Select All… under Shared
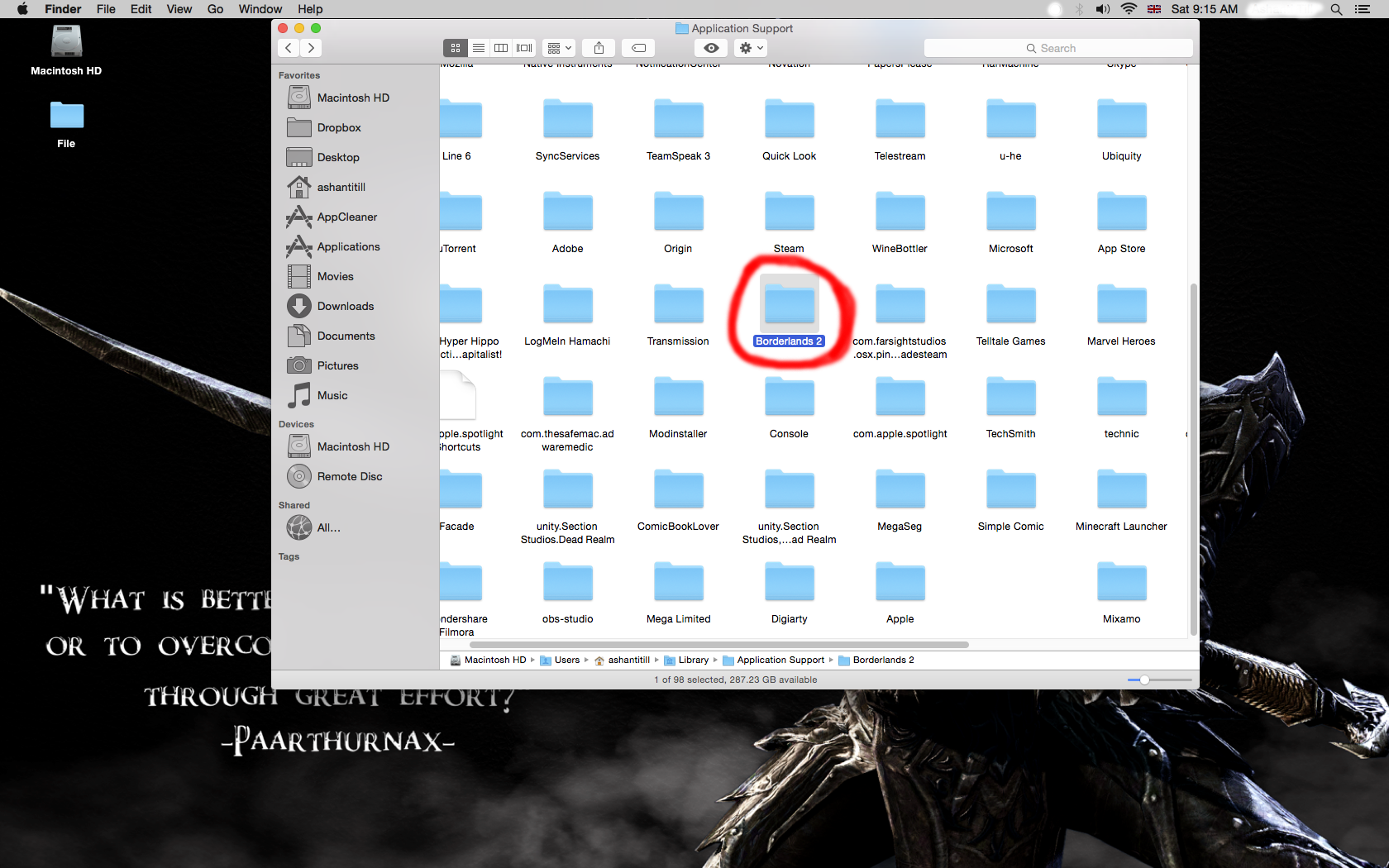 [355, 527]
